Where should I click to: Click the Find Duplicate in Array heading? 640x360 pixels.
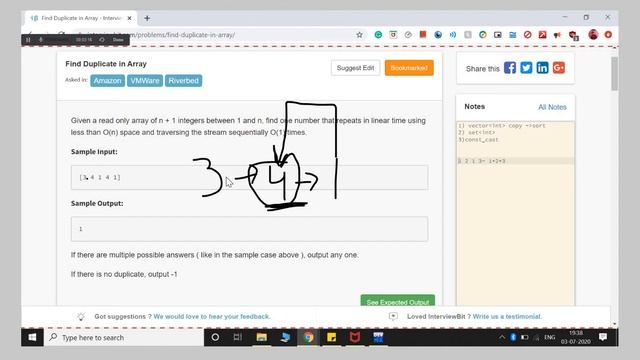106,64
